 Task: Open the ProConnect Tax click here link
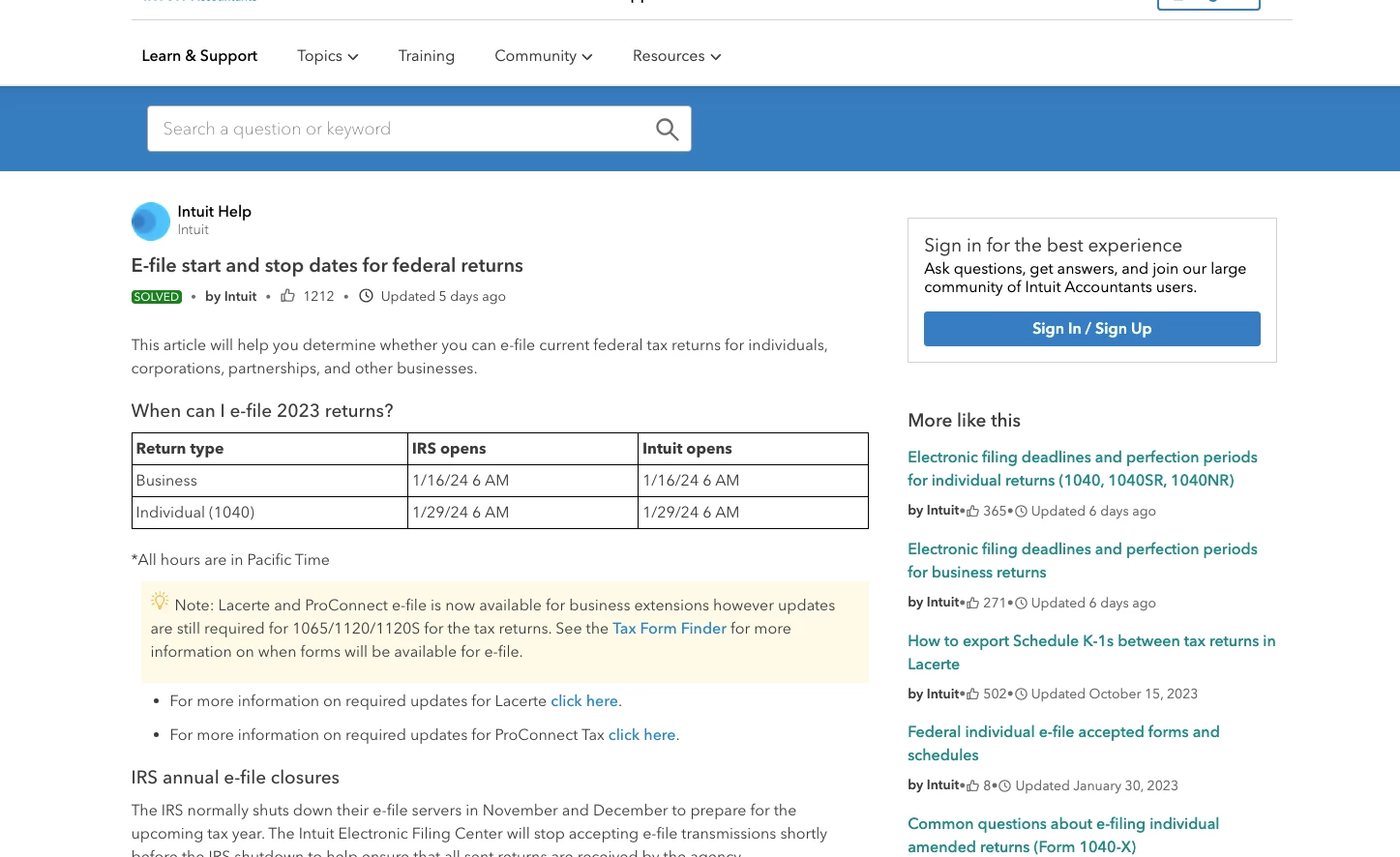tap(642, 735)
